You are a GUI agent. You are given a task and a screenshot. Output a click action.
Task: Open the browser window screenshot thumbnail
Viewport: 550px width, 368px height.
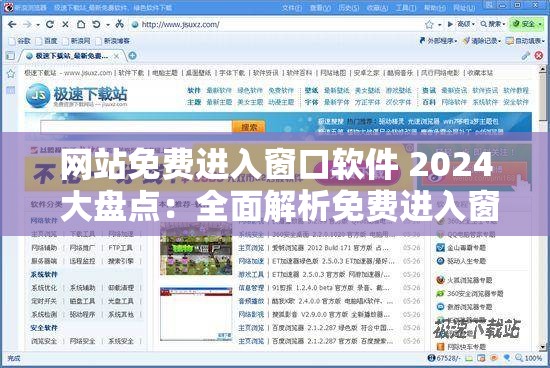196,314
